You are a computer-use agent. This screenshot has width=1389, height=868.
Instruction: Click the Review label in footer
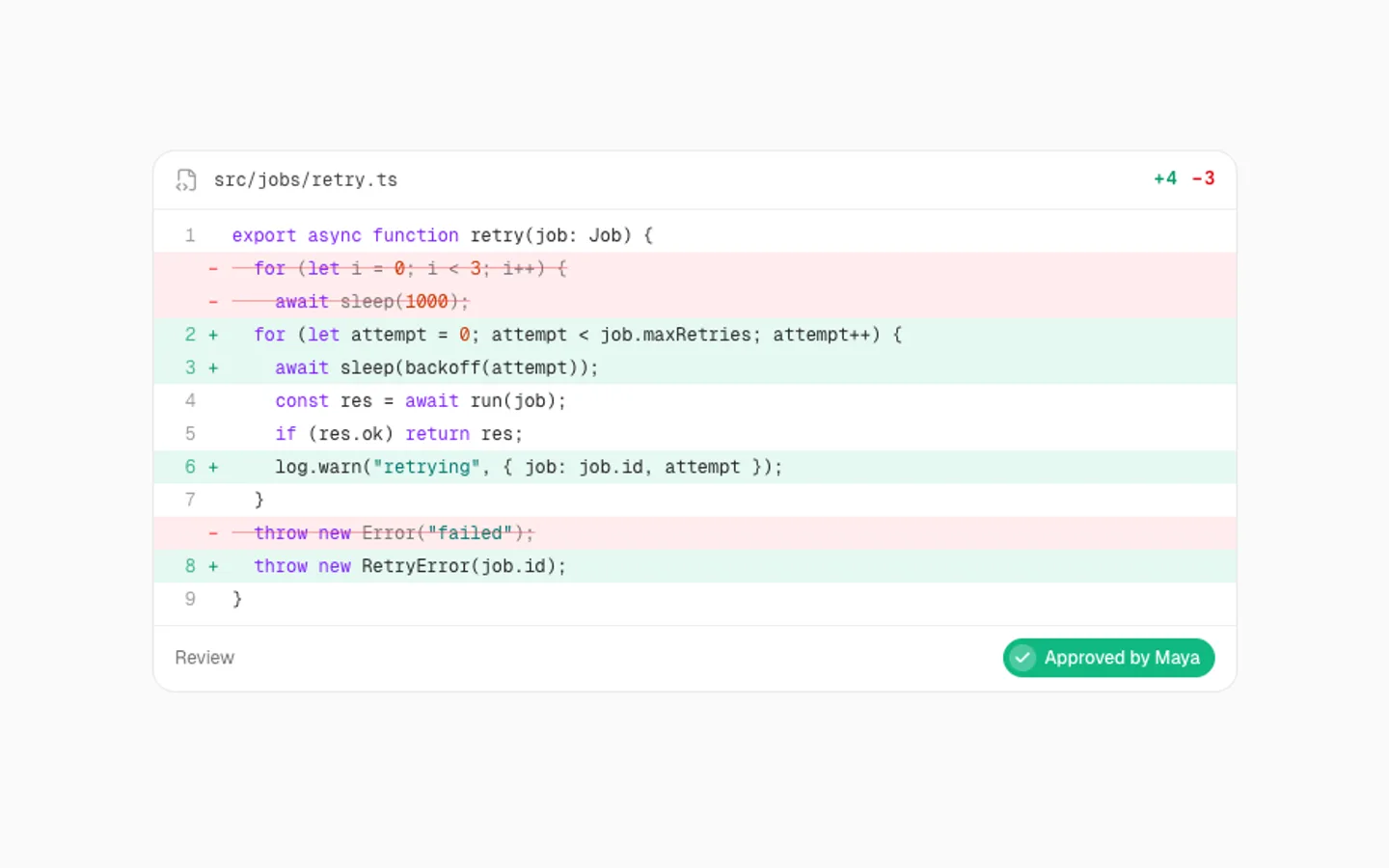[204, 658]
